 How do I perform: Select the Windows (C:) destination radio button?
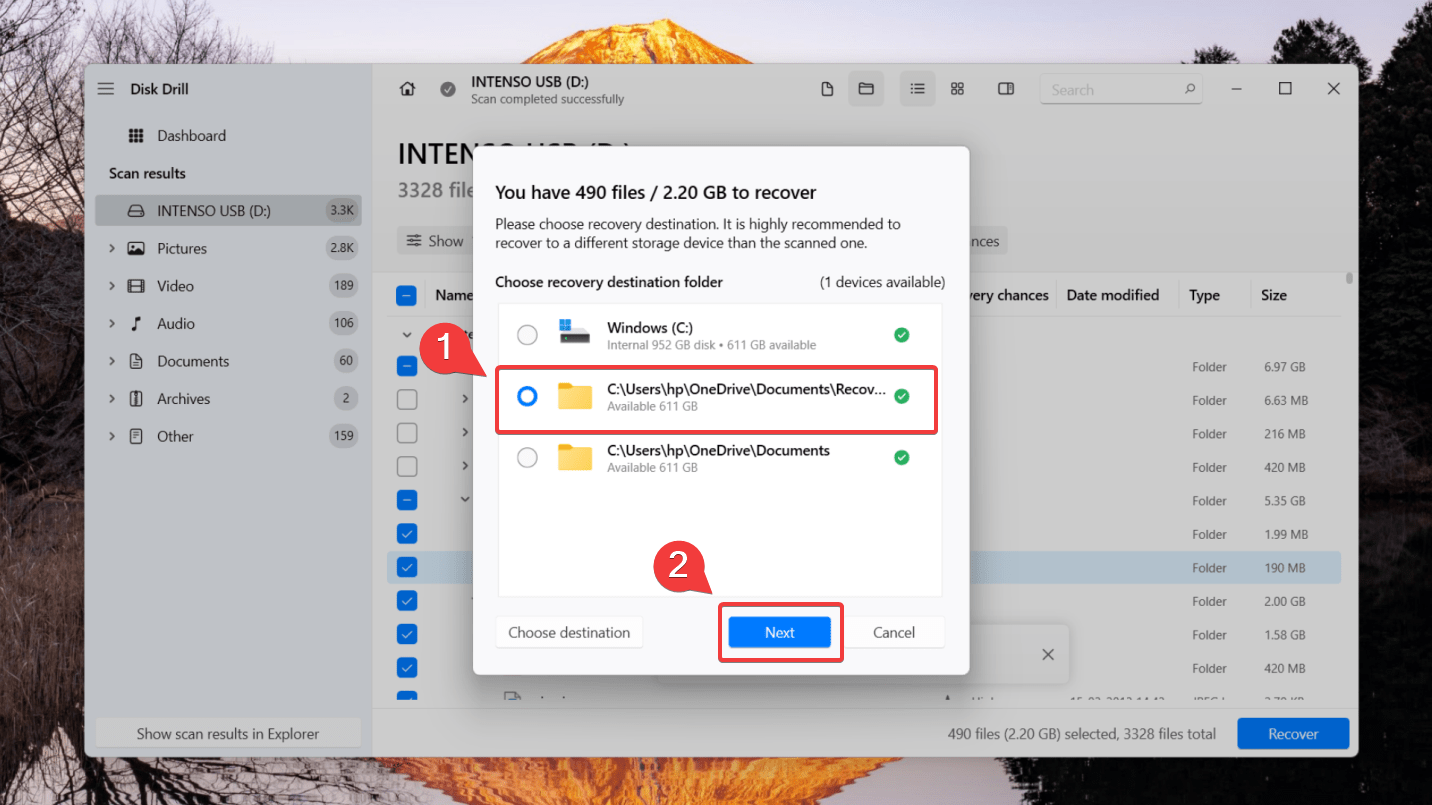[x=527, y=335]
